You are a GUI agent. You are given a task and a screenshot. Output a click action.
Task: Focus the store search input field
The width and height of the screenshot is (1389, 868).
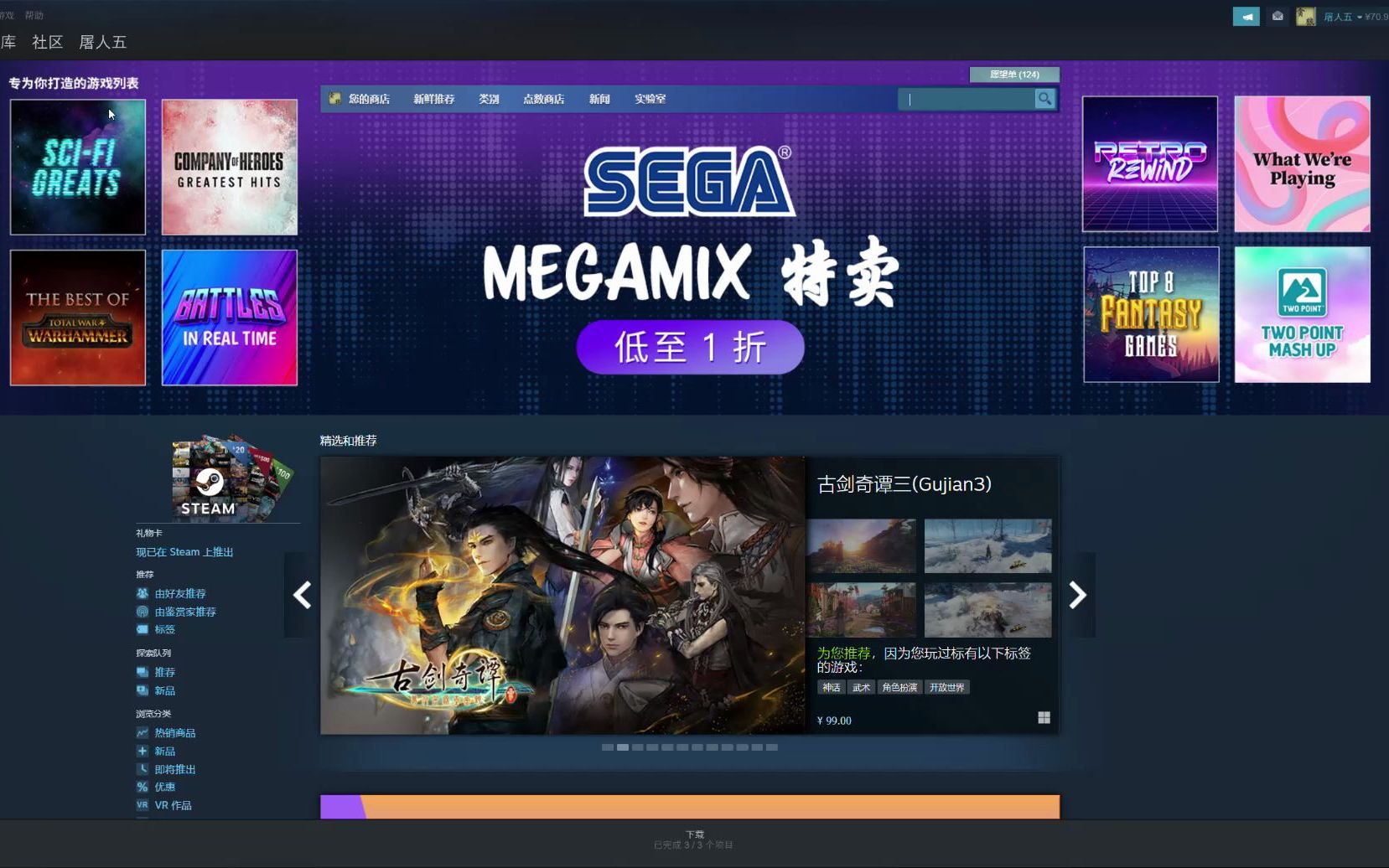(967, 99)
